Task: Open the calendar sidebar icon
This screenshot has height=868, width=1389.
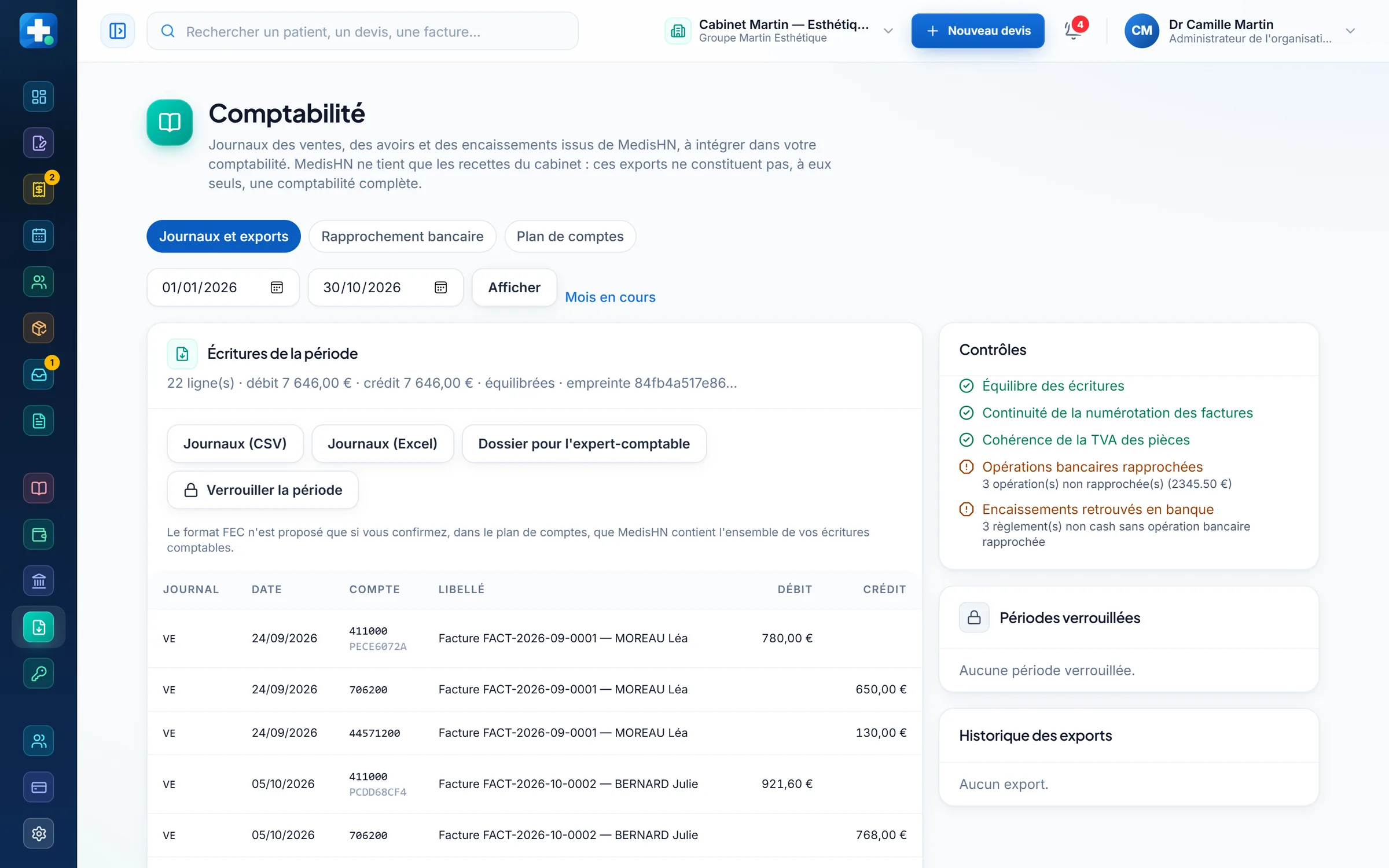Action: click(39, 236)
